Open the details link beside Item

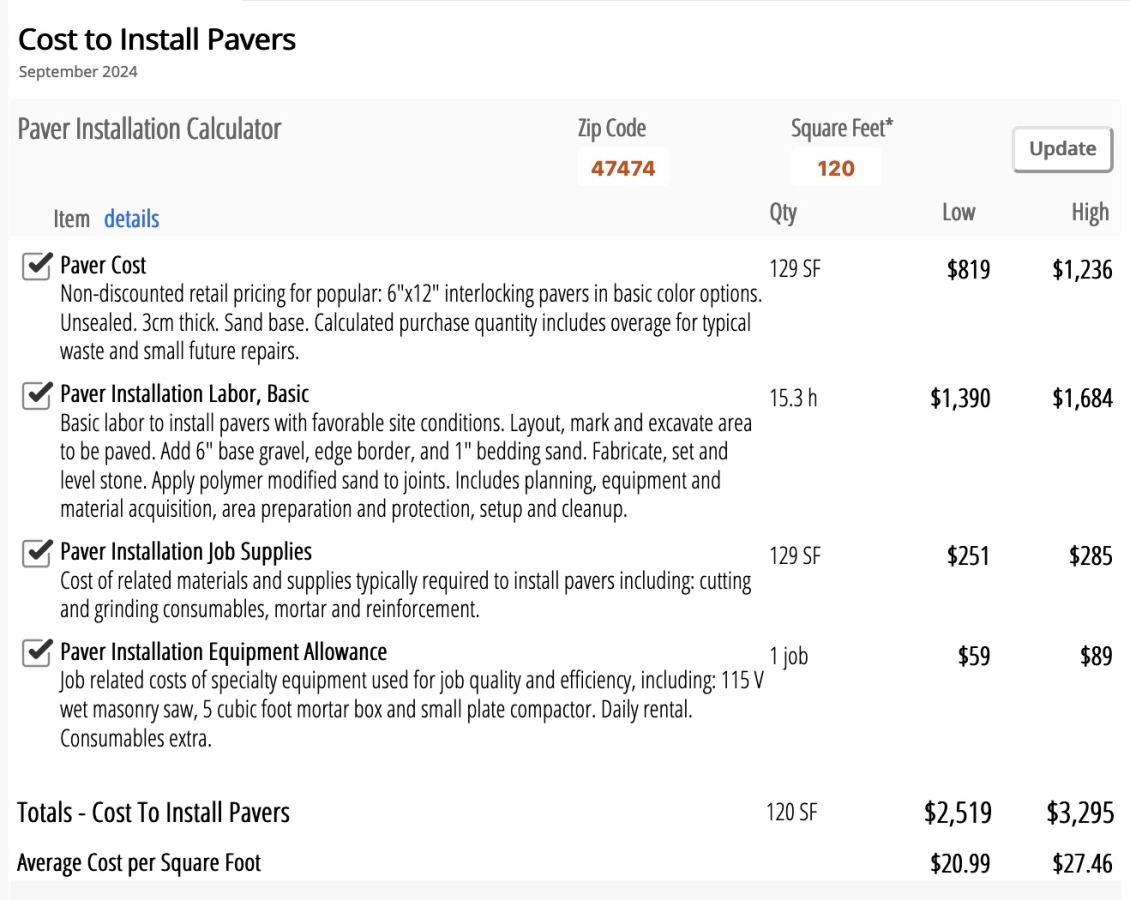pyautogui.click(x=131, y=219)
